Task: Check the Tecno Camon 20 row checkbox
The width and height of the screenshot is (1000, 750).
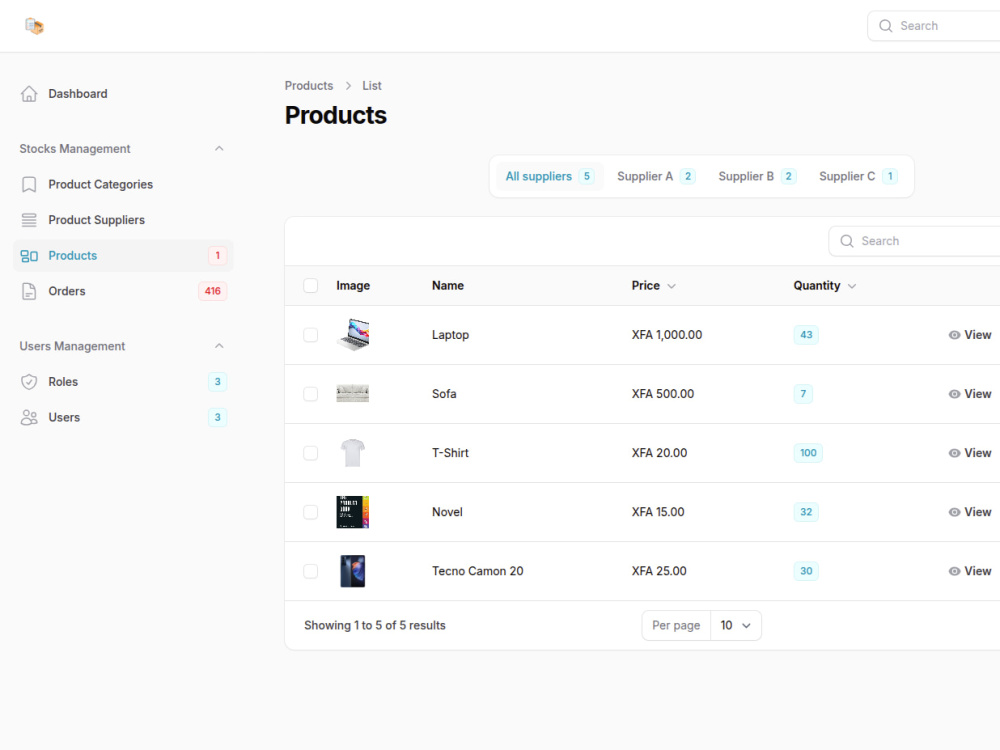Action: (311, 571)
